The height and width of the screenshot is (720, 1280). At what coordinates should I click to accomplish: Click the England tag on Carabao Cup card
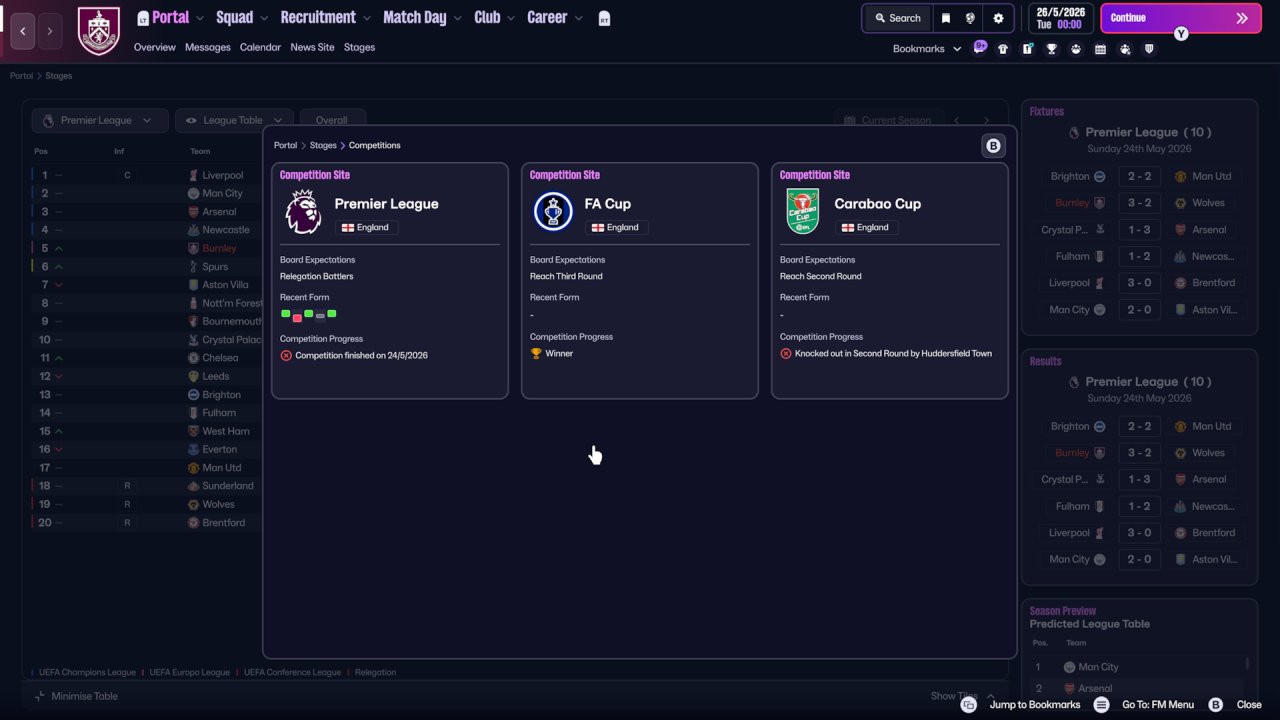pos(865,227)
